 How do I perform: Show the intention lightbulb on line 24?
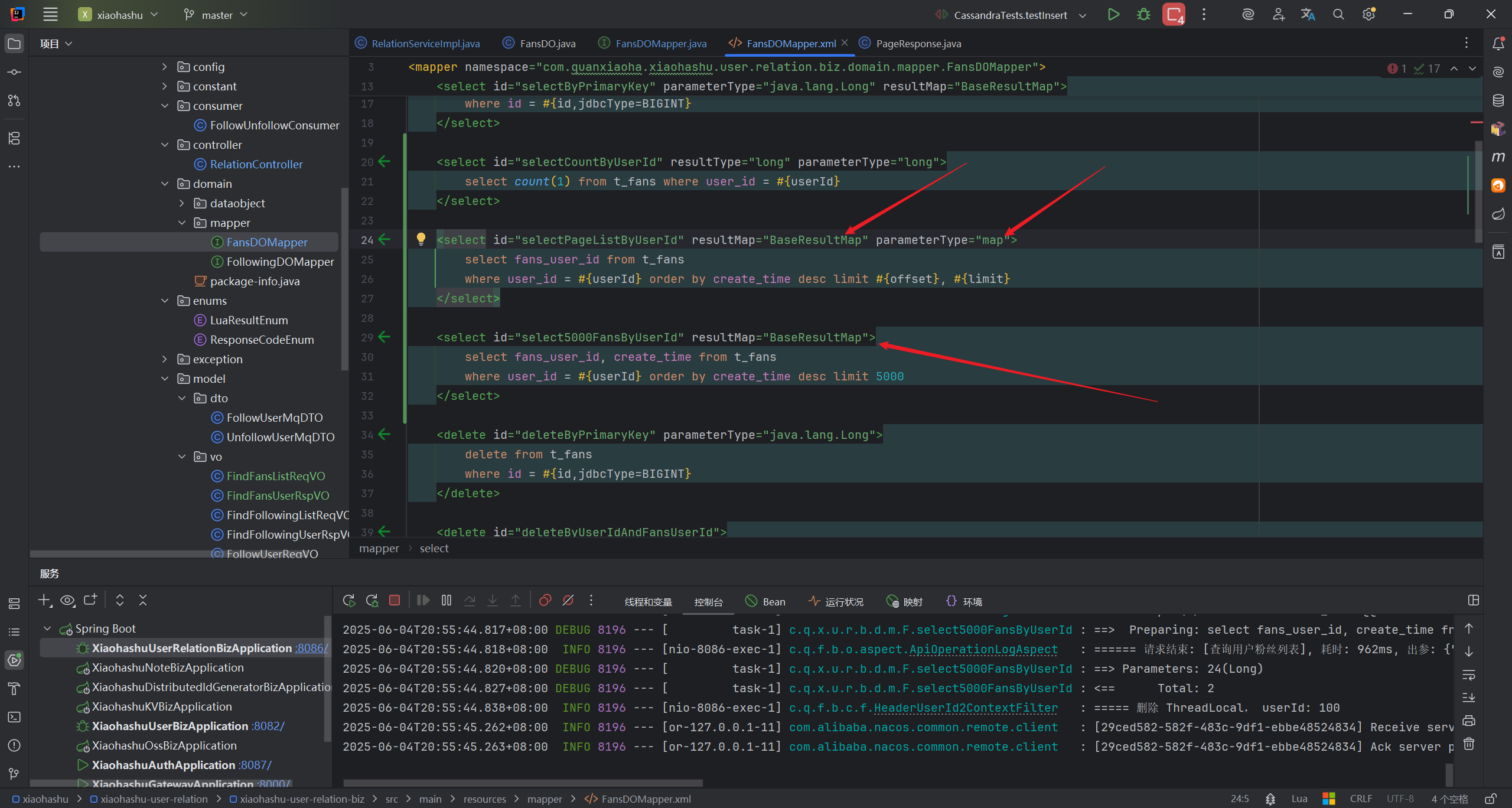click(421, 239)
